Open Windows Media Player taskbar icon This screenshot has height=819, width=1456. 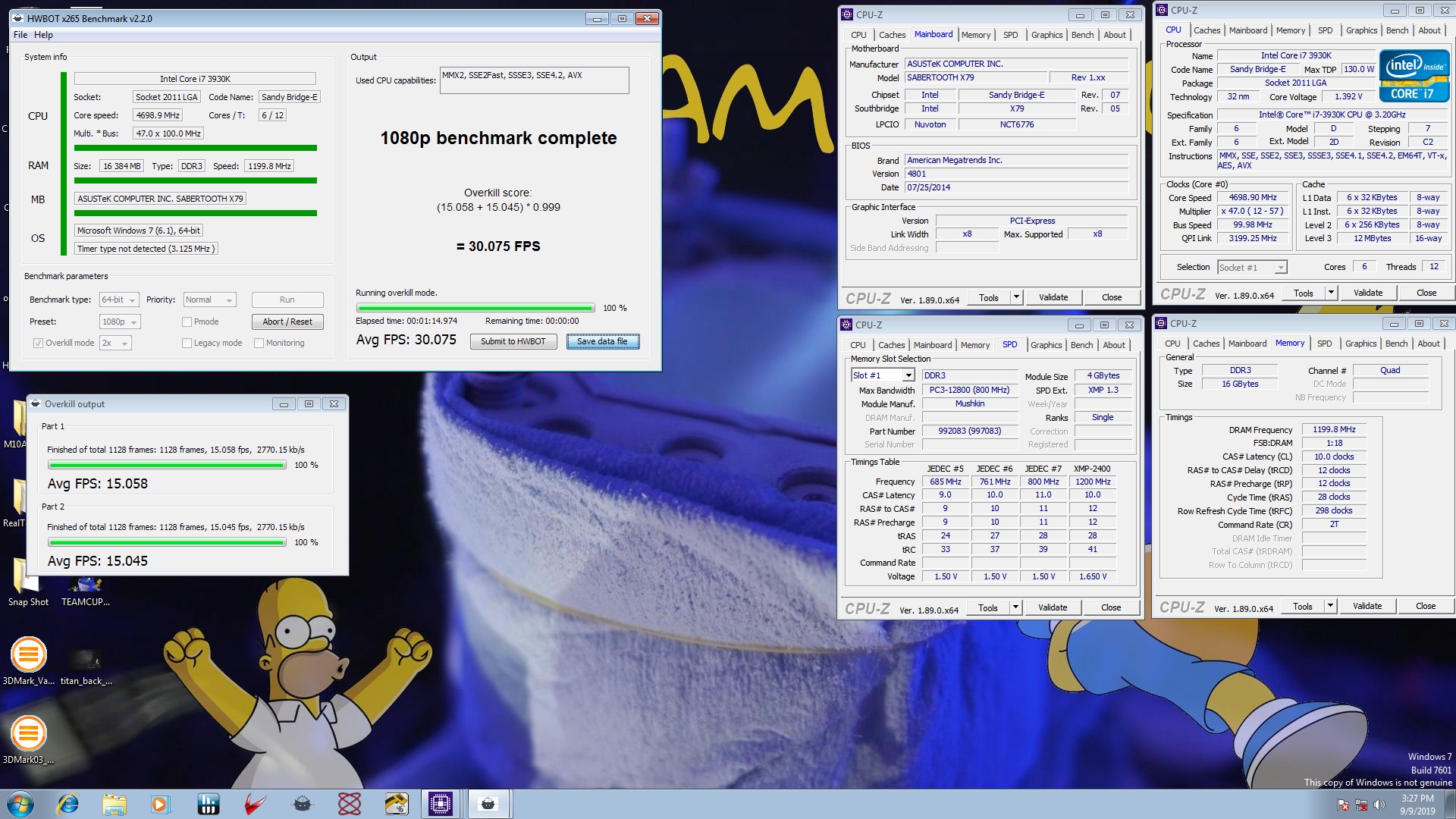(160, 804)
